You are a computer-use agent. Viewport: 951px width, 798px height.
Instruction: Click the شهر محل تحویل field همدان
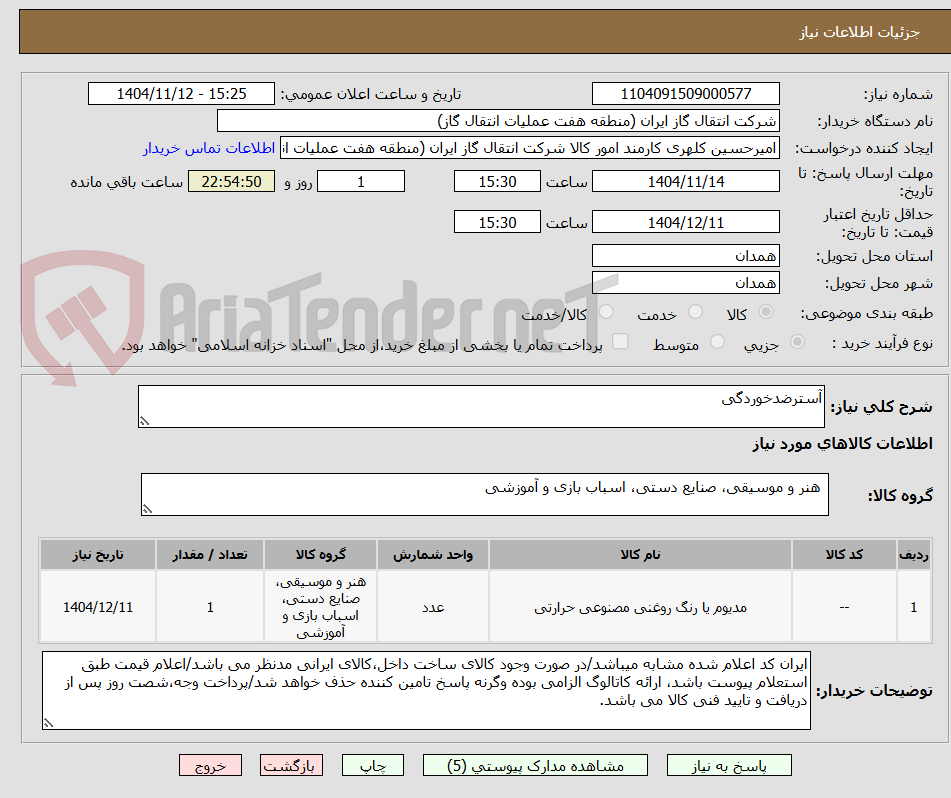click(x=685, y=283)
